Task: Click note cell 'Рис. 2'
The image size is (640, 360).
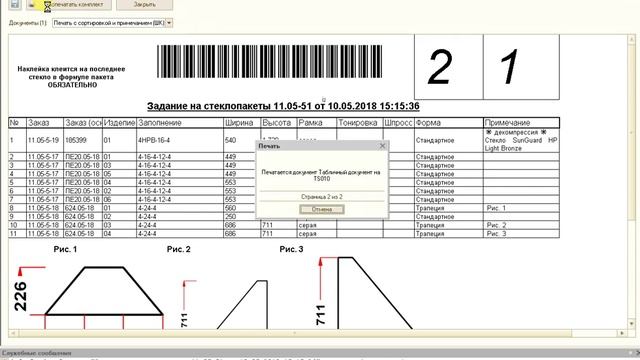Action: tap(521, 225)
